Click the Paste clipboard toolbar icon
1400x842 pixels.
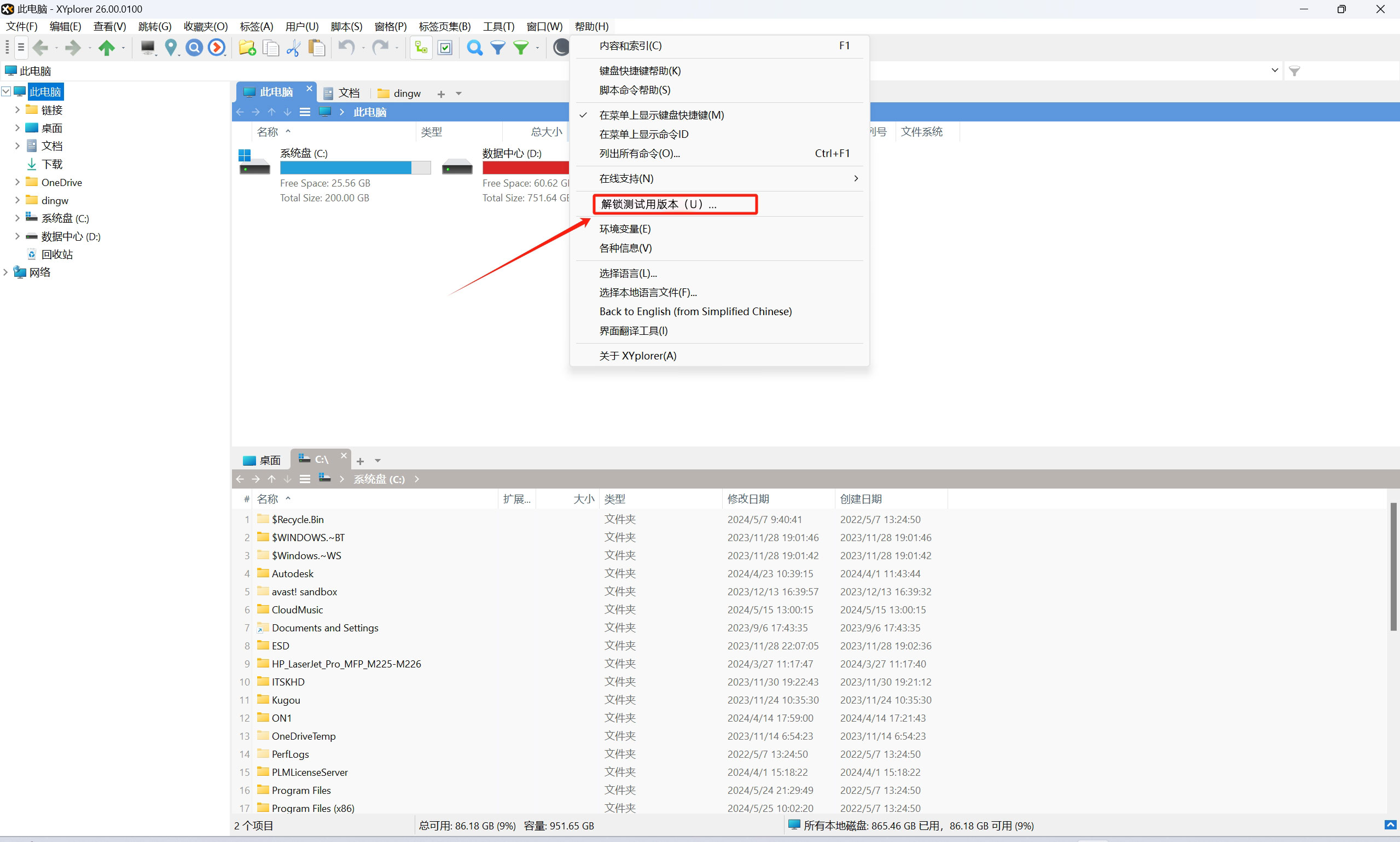click(x=317, y=48)
